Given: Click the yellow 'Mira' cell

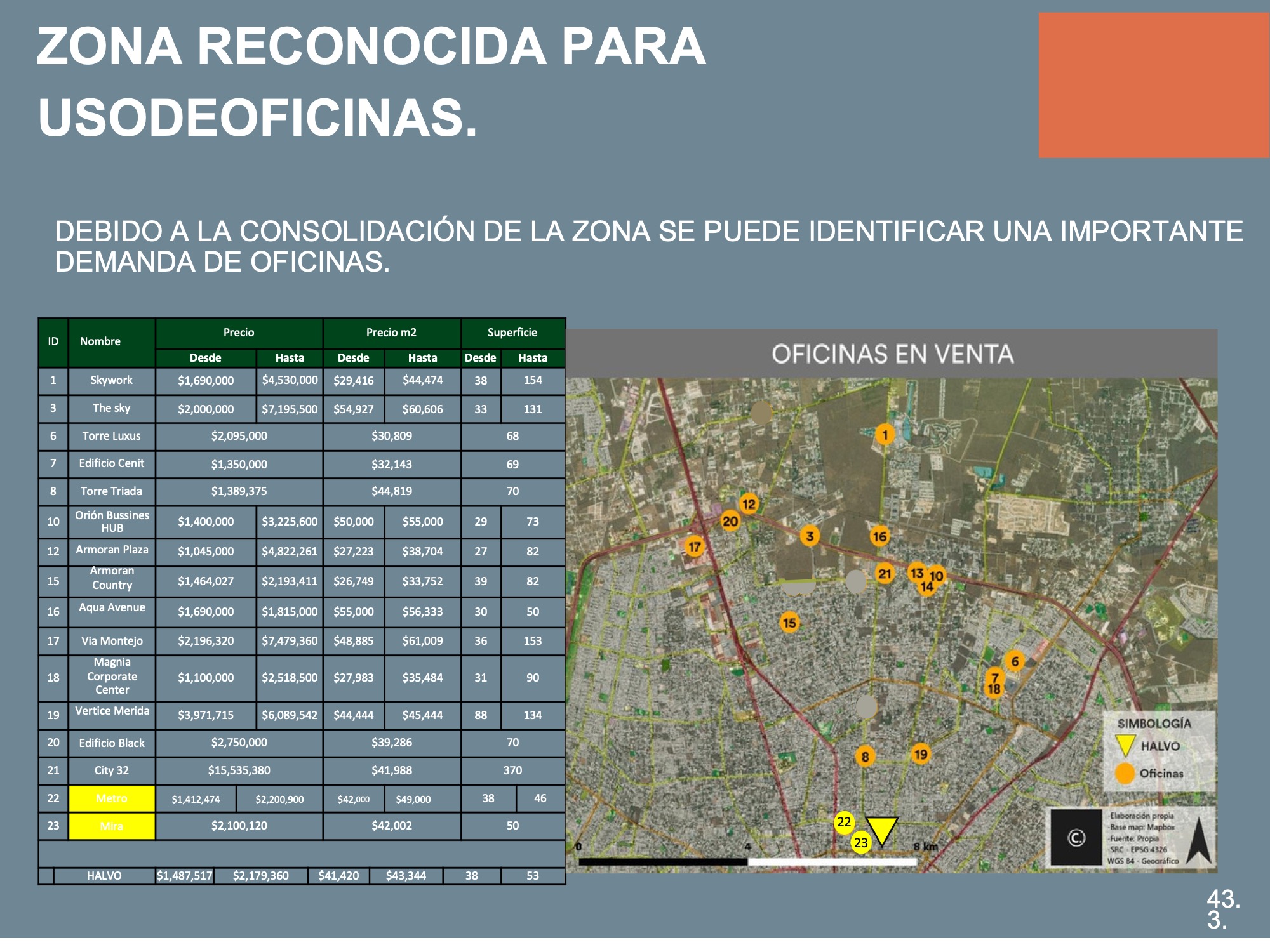Looking at the screenshot, I should 112,826.
